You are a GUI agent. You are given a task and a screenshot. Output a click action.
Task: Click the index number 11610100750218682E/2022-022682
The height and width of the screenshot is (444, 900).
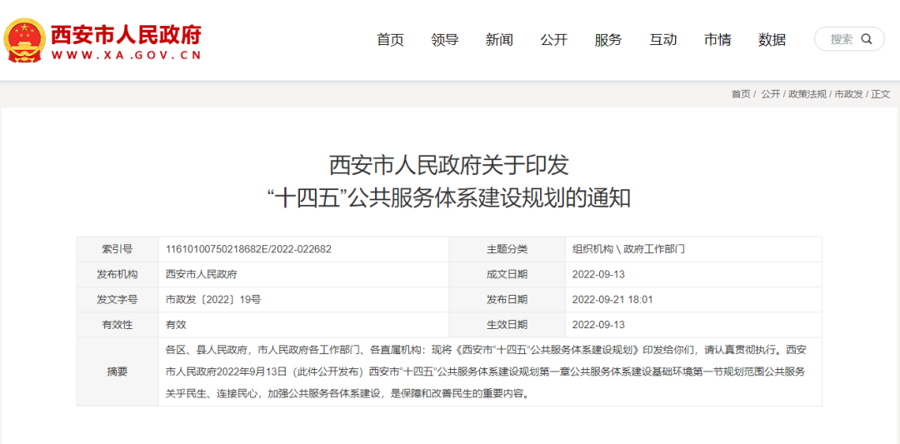[248, 248]
